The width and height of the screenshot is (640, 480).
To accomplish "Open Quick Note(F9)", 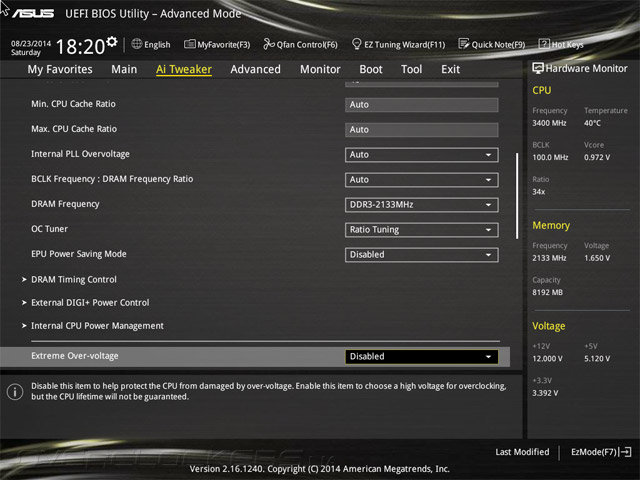I will point(492,44).
